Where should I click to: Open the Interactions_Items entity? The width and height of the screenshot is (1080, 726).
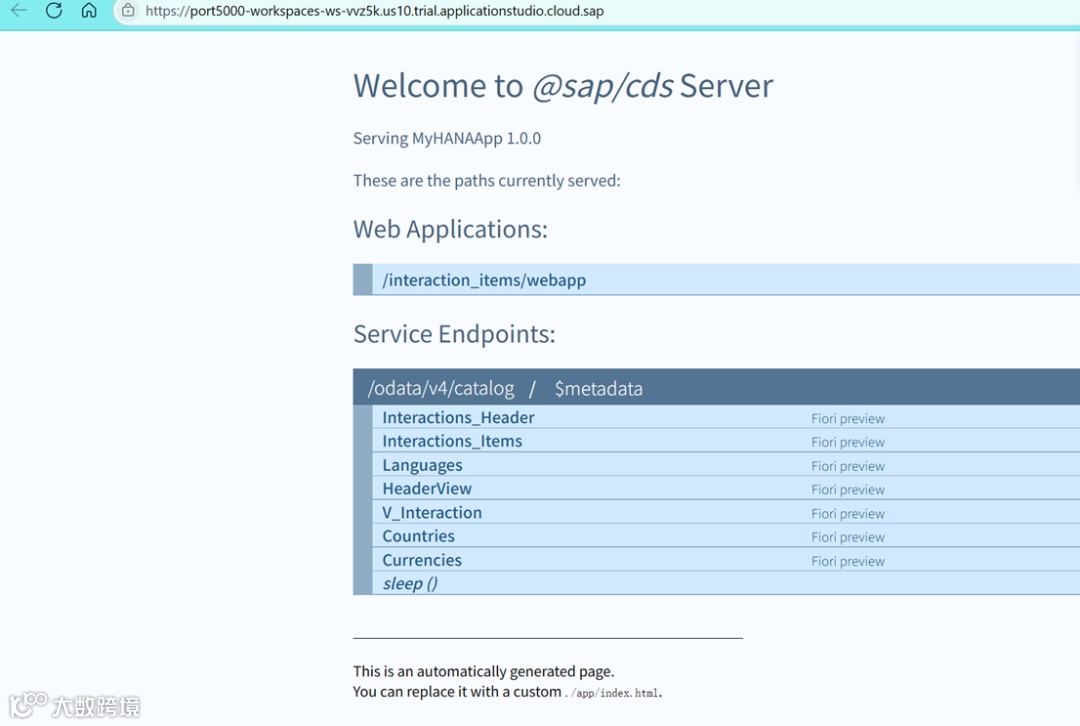(x=452, y=441)
